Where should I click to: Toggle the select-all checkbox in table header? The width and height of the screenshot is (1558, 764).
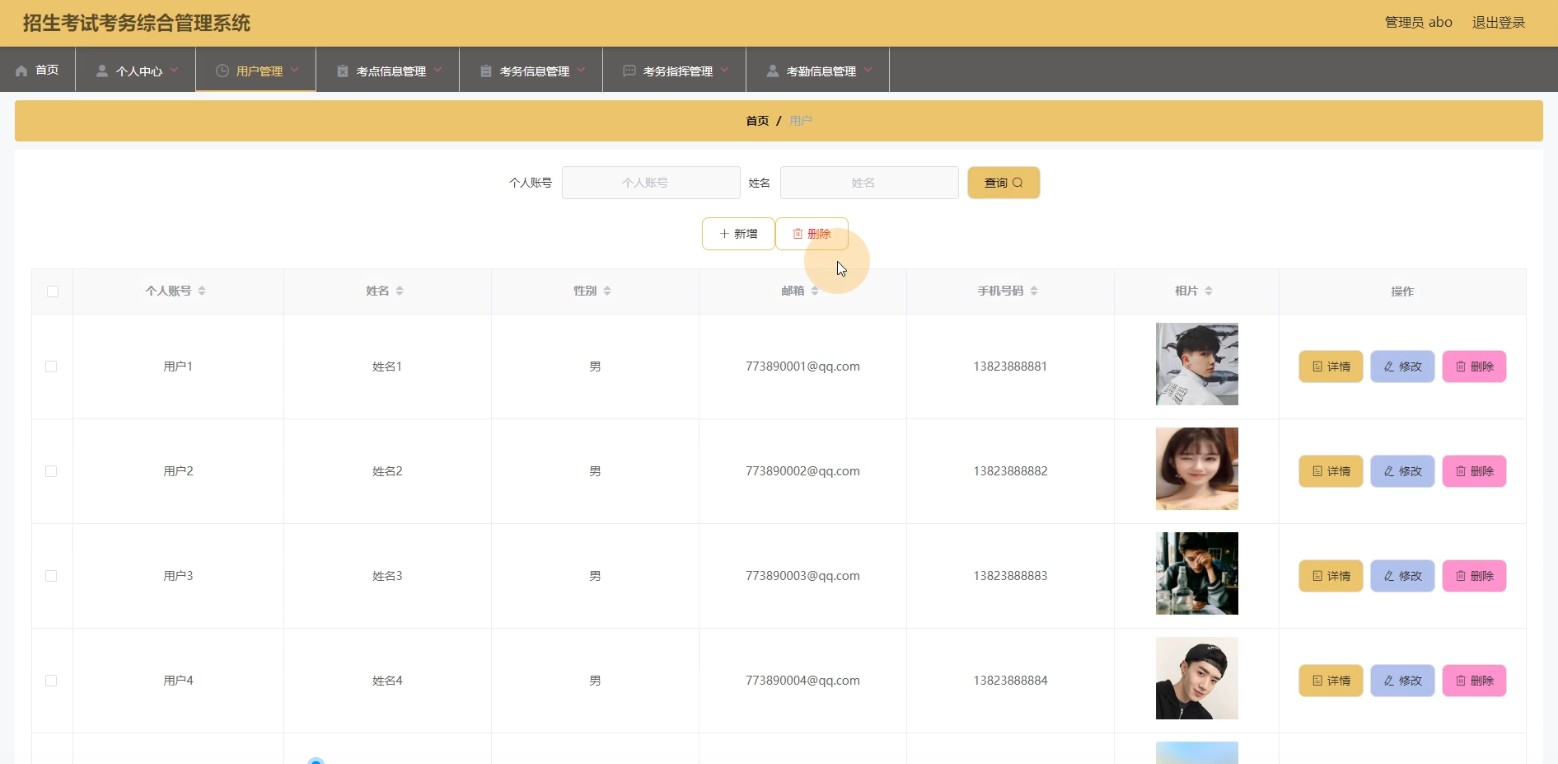pyautogui.click(x=52, y=292)
